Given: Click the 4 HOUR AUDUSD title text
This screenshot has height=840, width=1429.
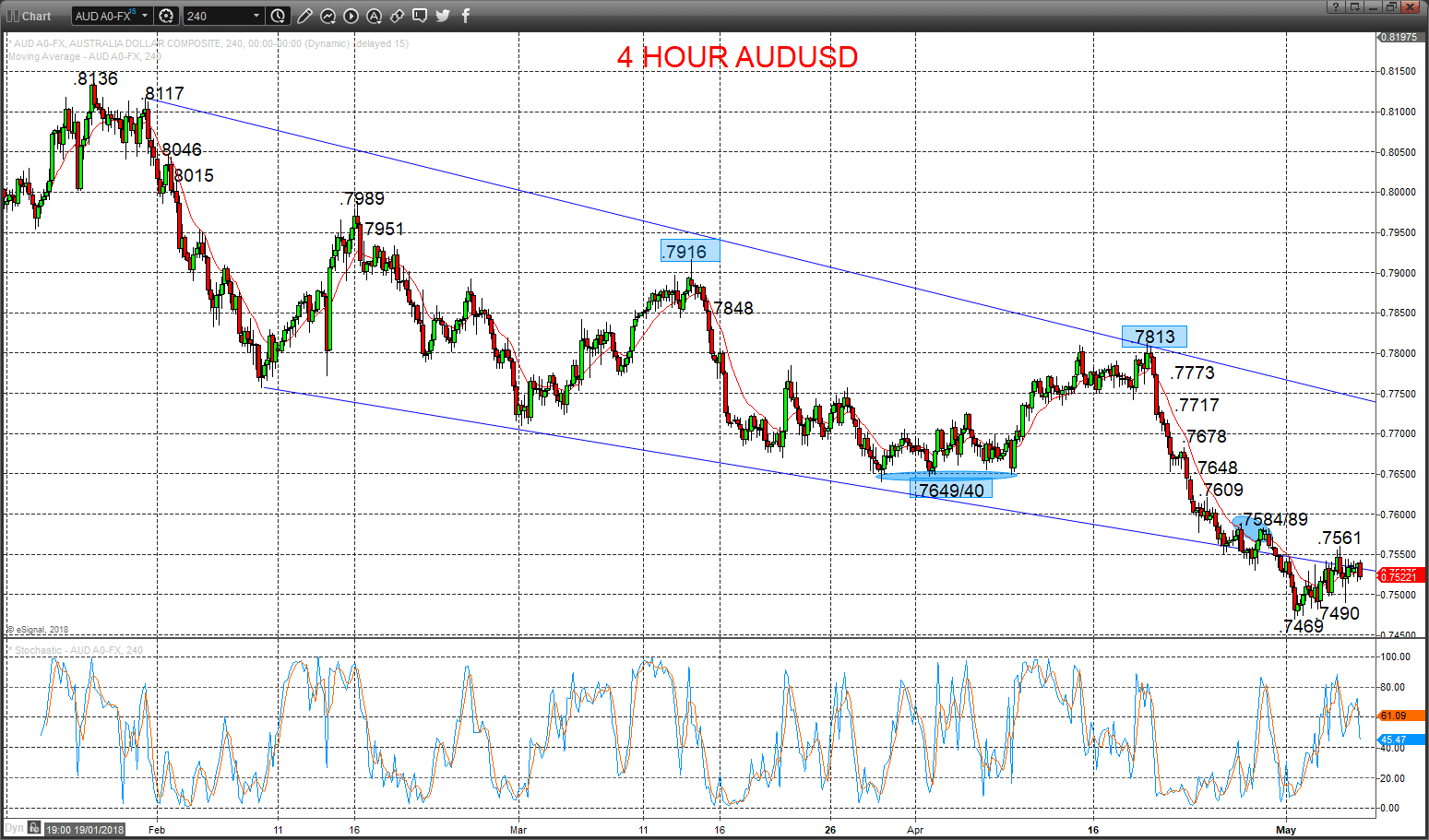Looking at the screenshot, I should click(737, 57).
